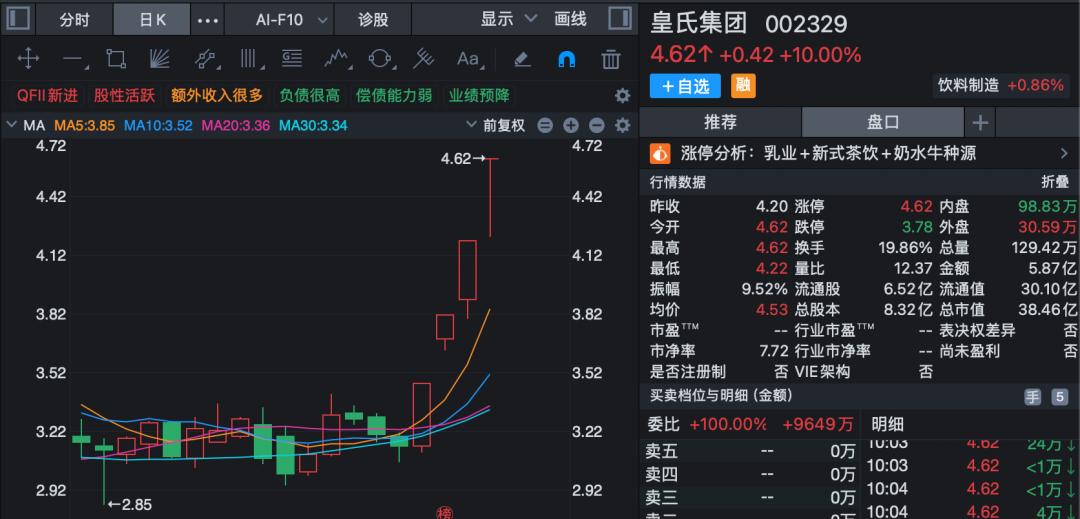
Task: Click the 股性活跃 tag
Action: pyautogui.click(x=125, y=95)
